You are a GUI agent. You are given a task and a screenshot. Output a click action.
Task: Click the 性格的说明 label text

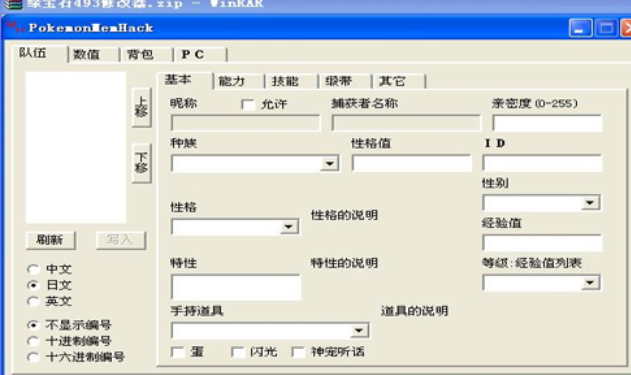(x=344, y=215)
